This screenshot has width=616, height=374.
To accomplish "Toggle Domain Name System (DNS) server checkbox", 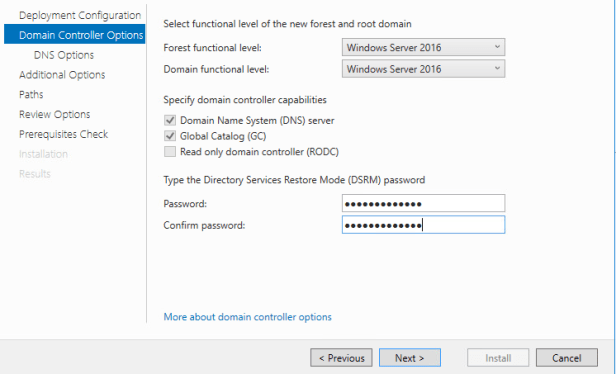I will point(170,120).
